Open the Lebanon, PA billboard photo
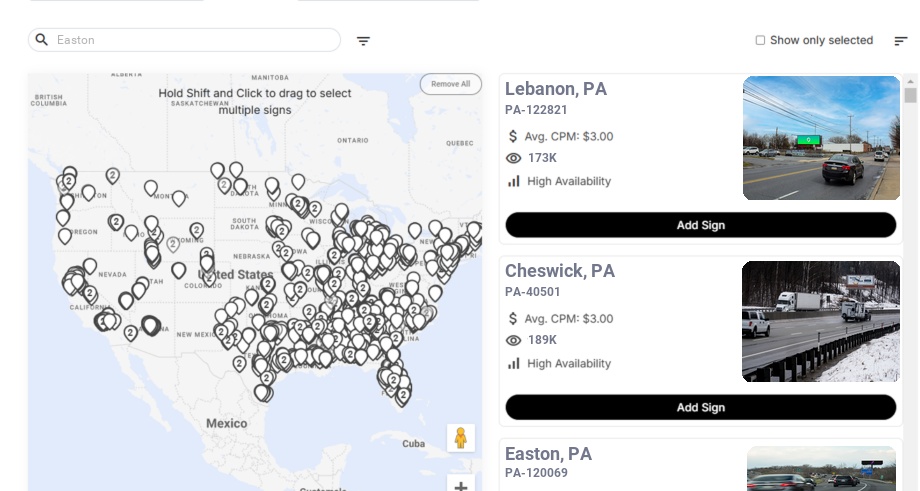The height and width of the screenshot is (491, 920). 821,138
